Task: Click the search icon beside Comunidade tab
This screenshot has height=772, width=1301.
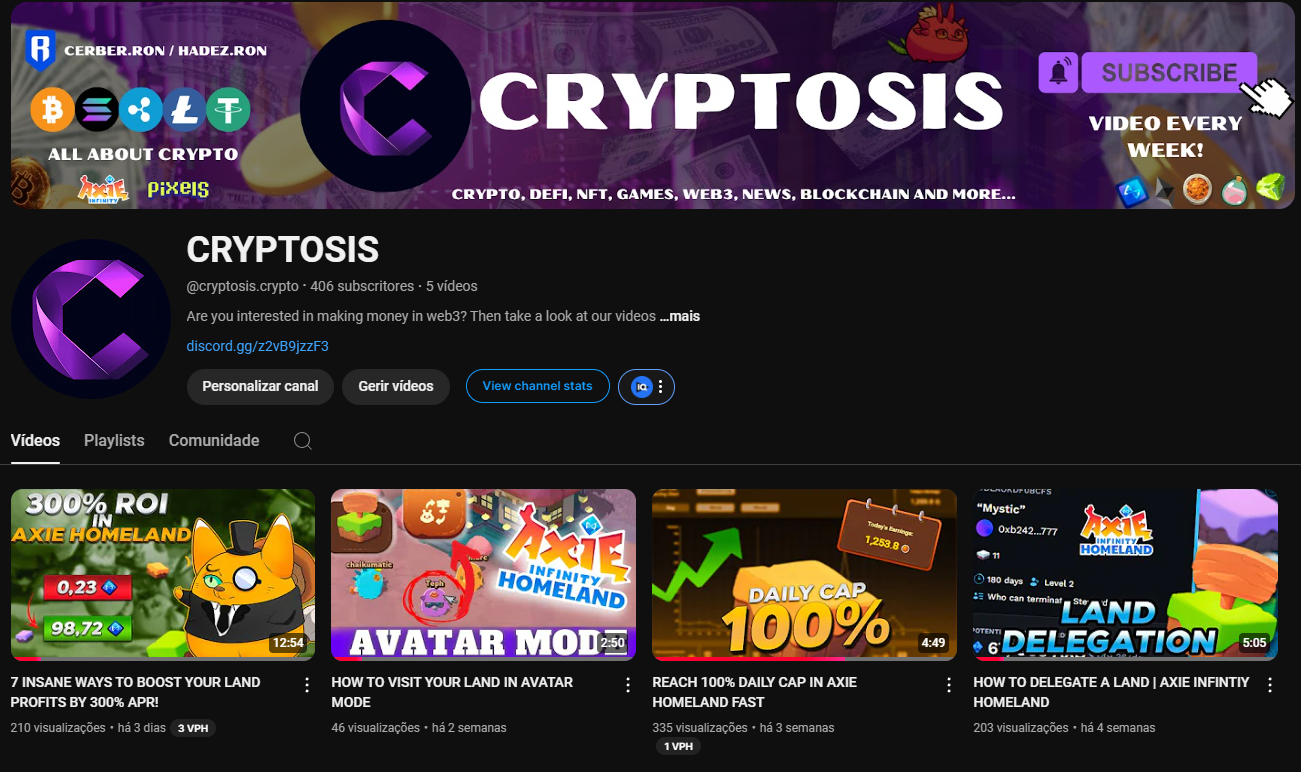Action: coord(303,441)
